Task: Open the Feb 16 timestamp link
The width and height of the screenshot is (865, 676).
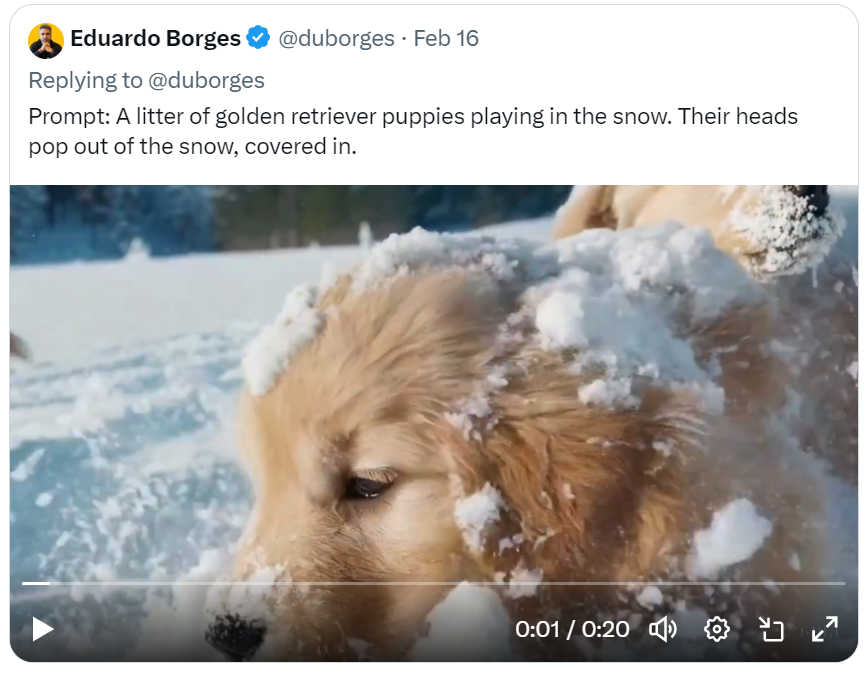Action: pos(446,38)
